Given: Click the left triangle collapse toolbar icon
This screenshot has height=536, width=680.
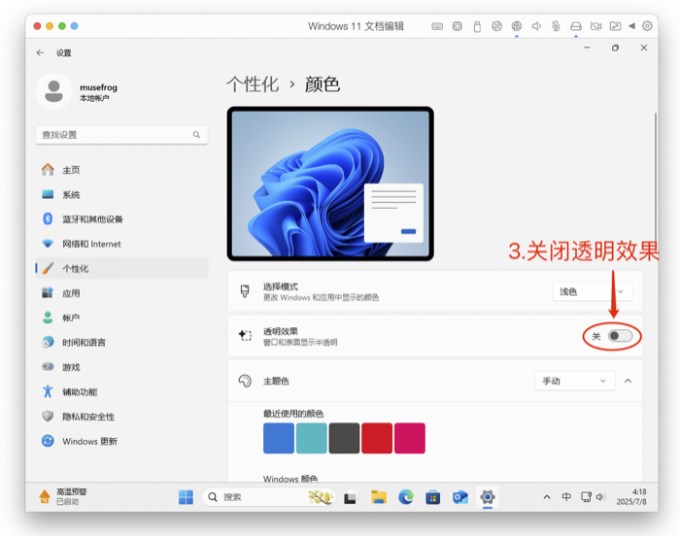Looking at the screenshot, I should click(x=632, y=26).
